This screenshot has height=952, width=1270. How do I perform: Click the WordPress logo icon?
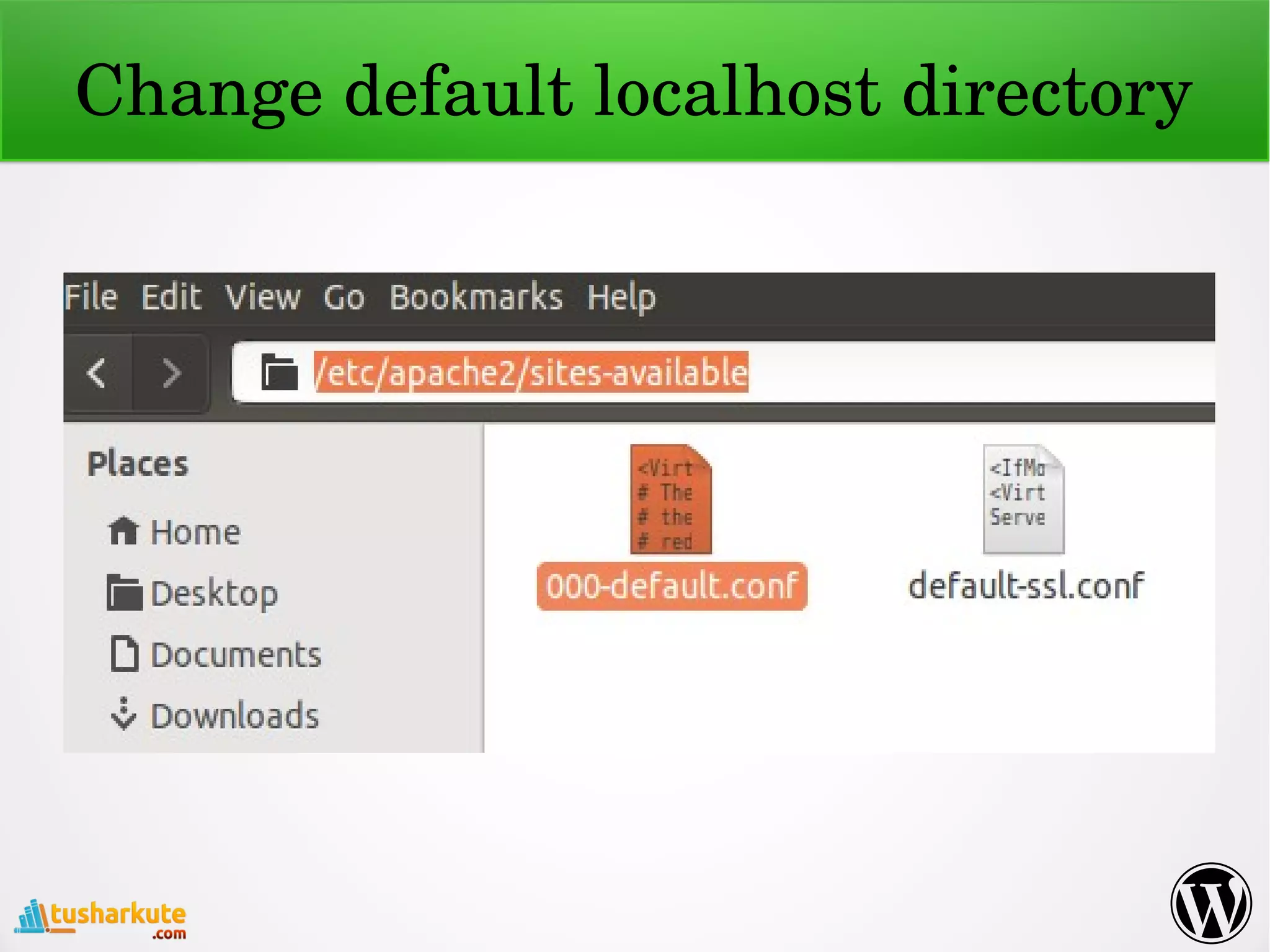[1211, 904]
